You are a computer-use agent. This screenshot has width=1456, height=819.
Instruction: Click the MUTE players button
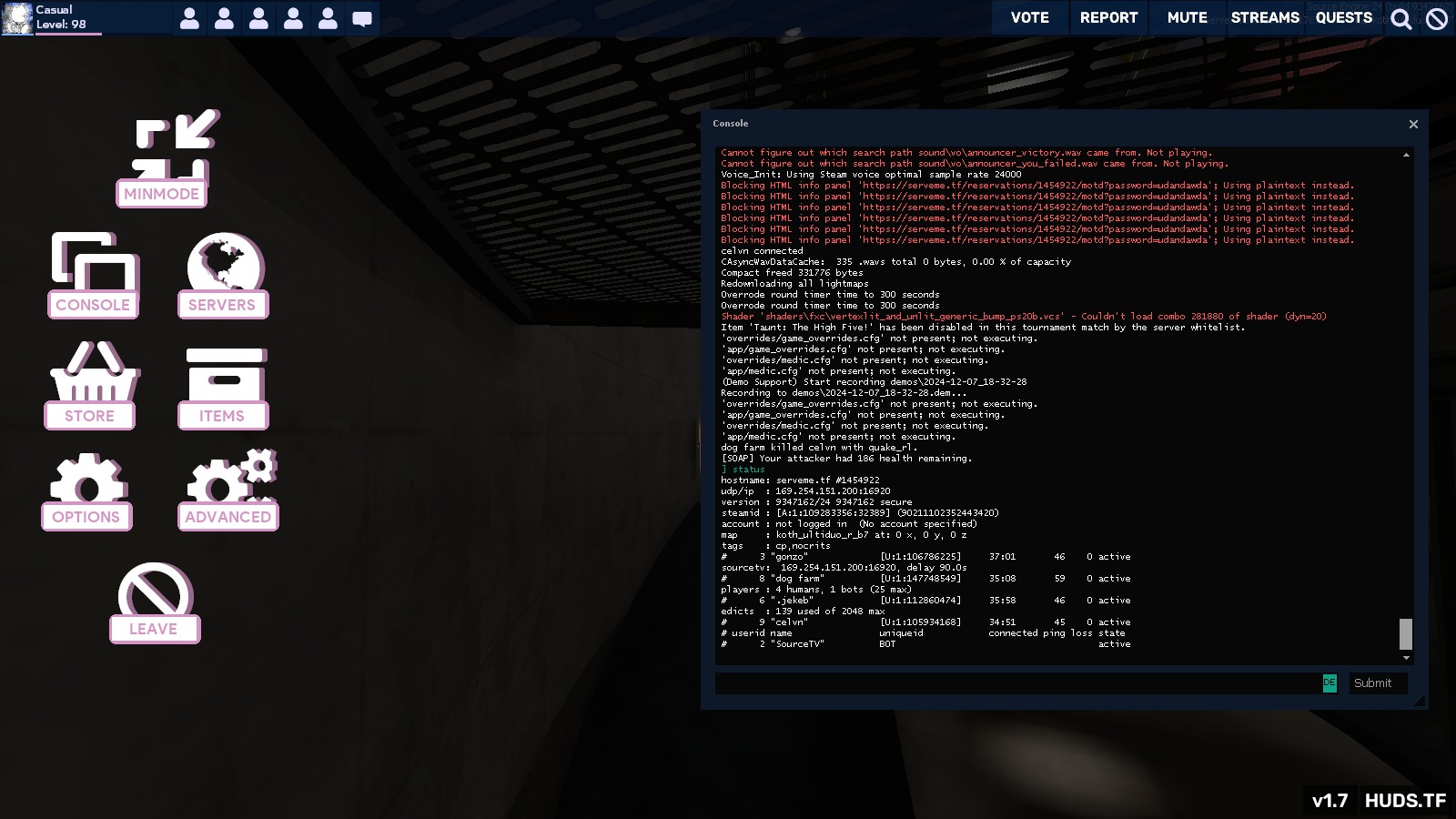[1187, 17]
